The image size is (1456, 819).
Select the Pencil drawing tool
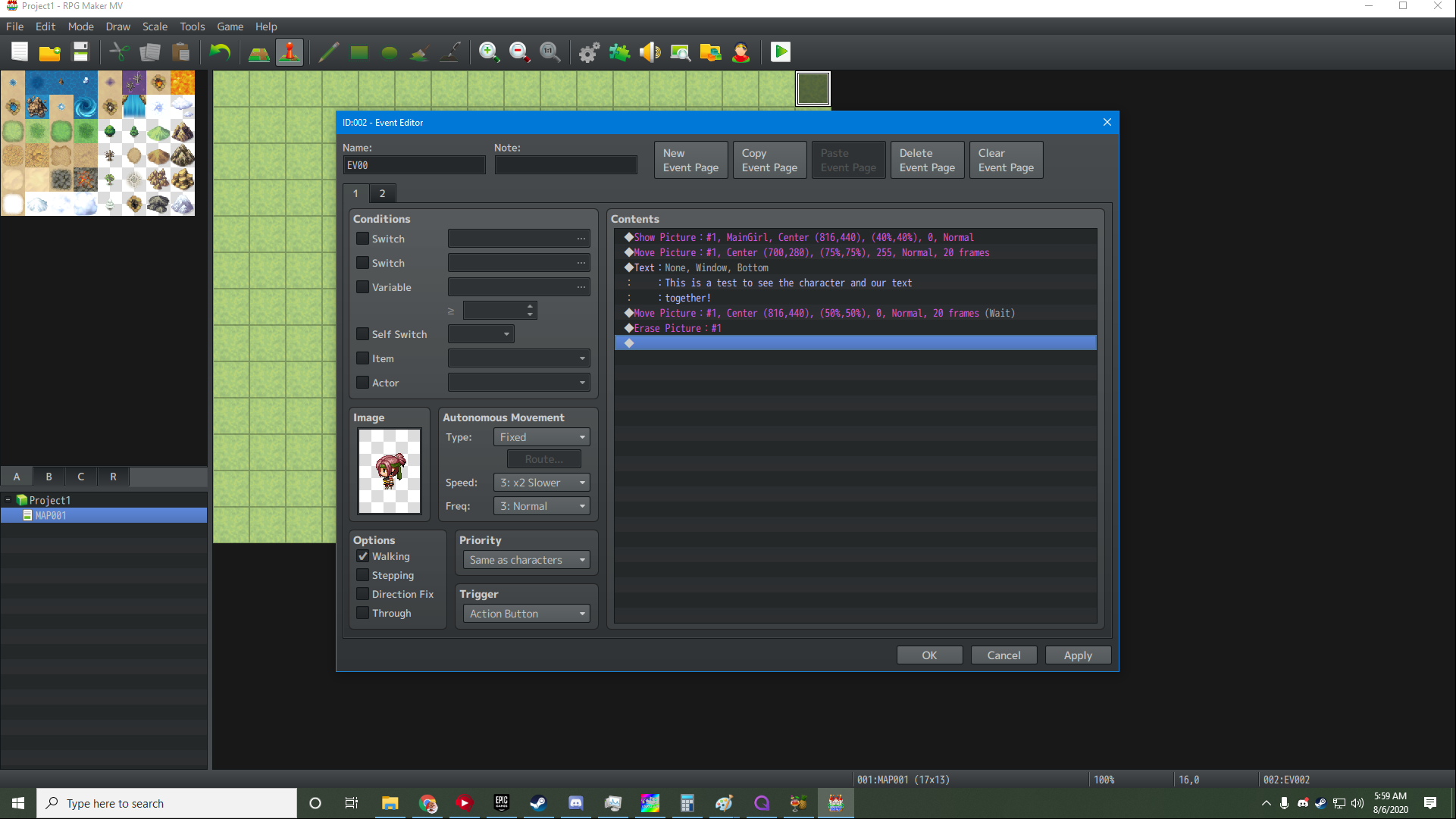click(328, 52)
